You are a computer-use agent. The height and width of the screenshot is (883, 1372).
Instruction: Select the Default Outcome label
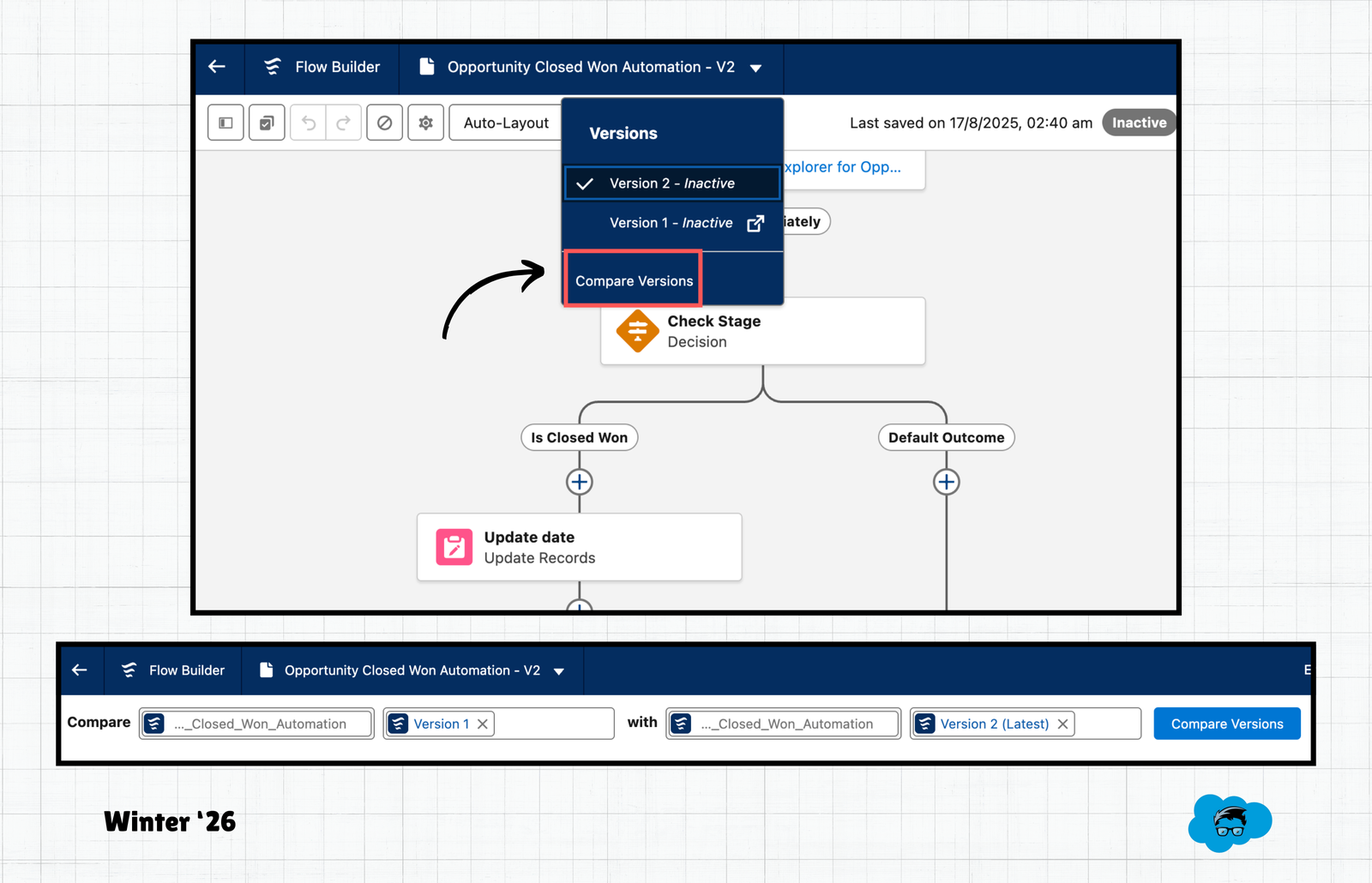946,437
